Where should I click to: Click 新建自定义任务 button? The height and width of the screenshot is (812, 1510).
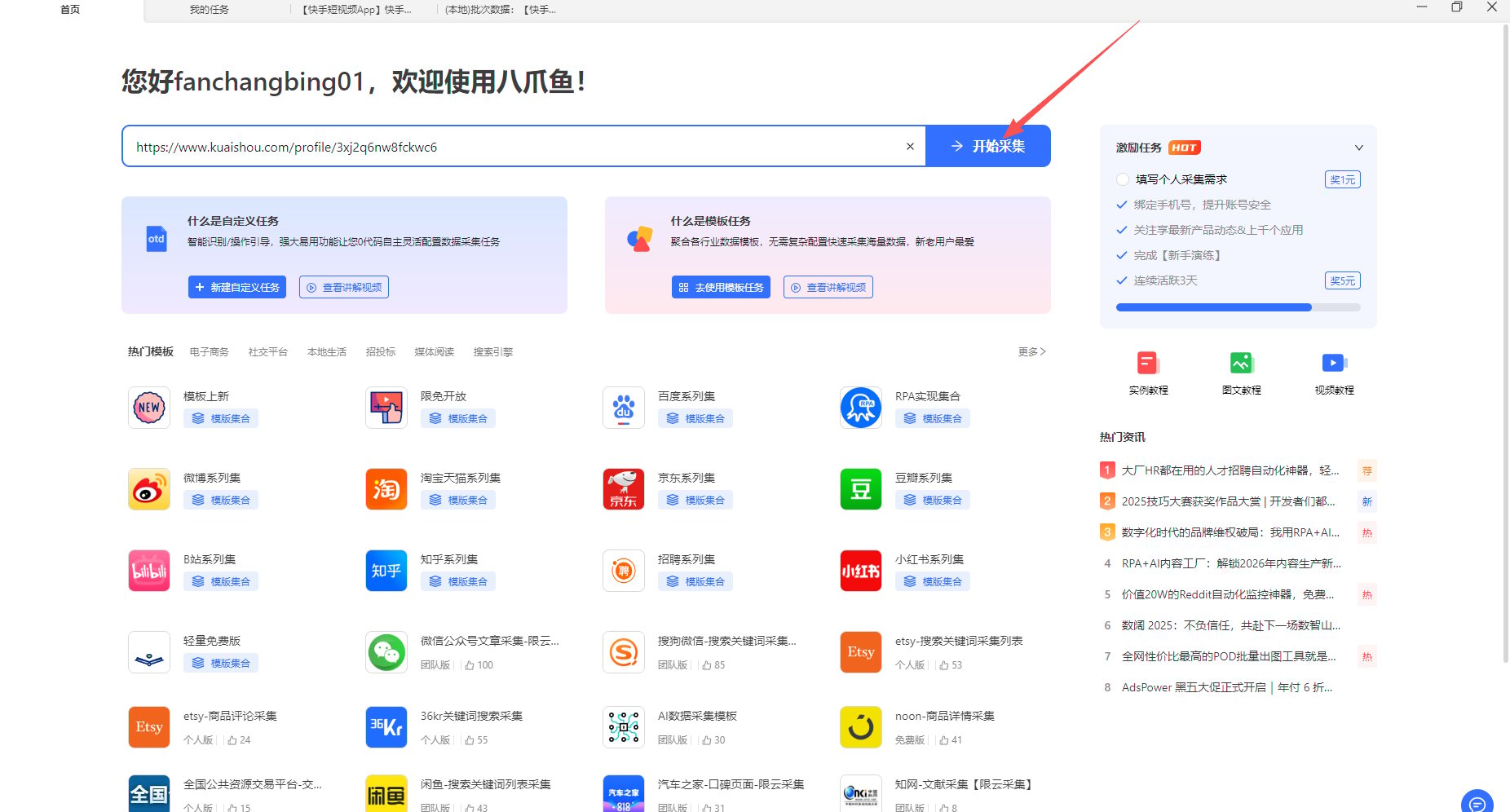tap(237, 287)
